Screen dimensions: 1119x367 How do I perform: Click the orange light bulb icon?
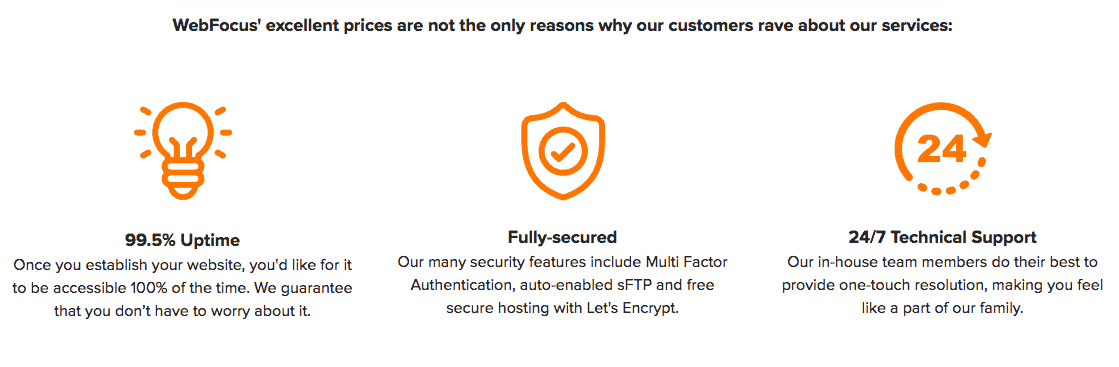tap(183, 151)
